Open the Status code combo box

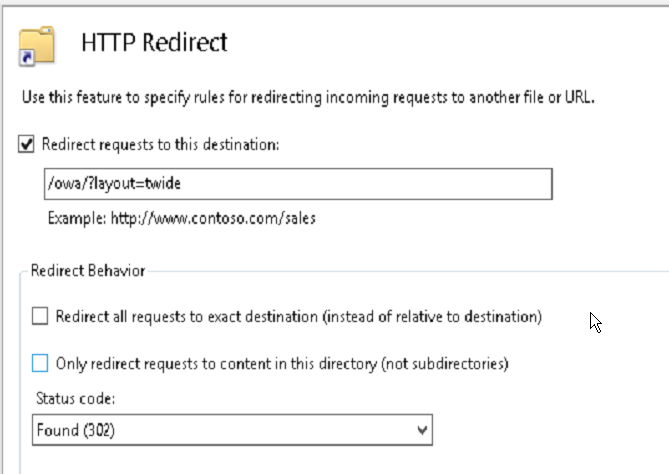click(x=233, y=430)
